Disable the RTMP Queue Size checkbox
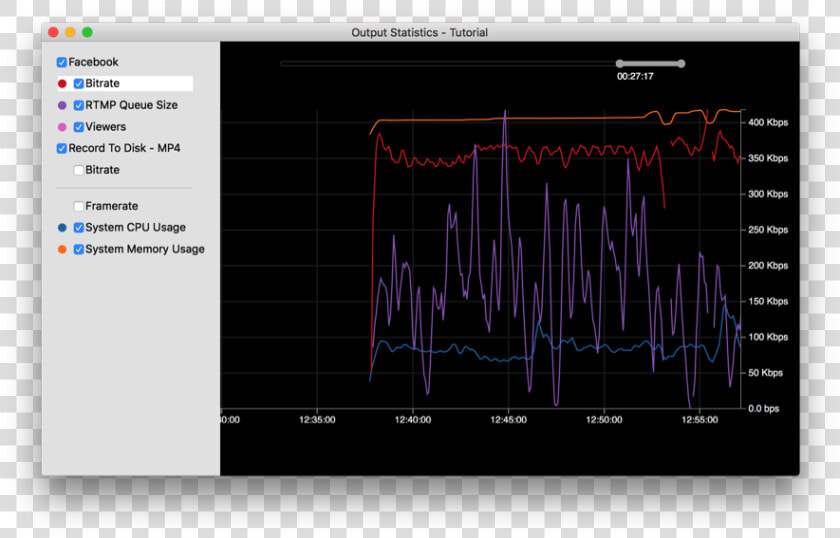The height and width of the screenshot is (538, 840). point(79,106)
